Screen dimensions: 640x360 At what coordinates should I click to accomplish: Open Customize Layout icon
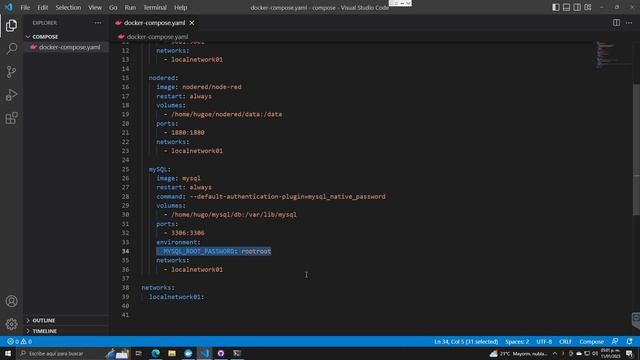point(588,7)
